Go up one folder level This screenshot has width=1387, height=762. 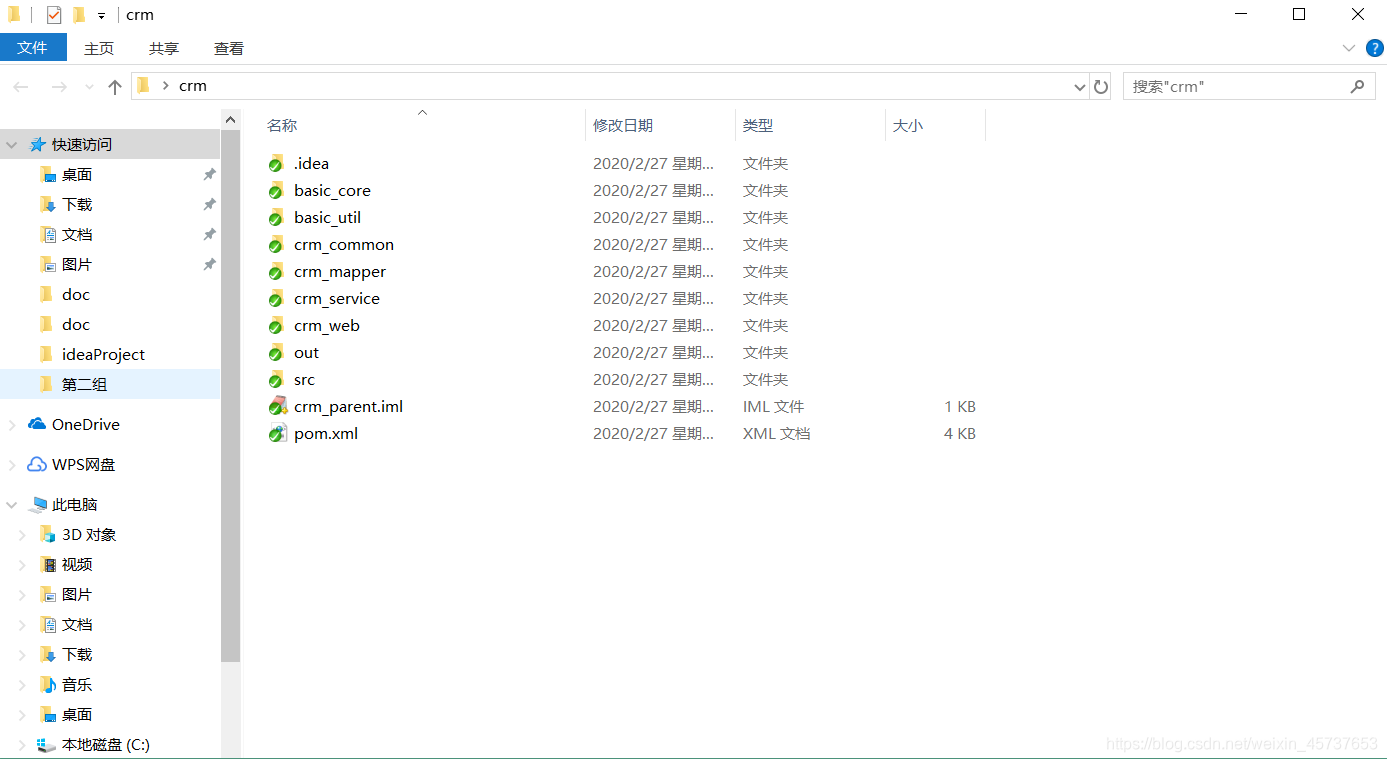114,87
